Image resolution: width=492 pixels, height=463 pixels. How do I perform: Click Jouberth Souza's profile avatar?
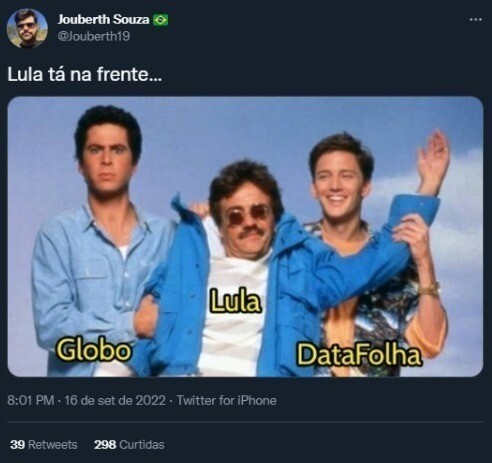[27, 28]
